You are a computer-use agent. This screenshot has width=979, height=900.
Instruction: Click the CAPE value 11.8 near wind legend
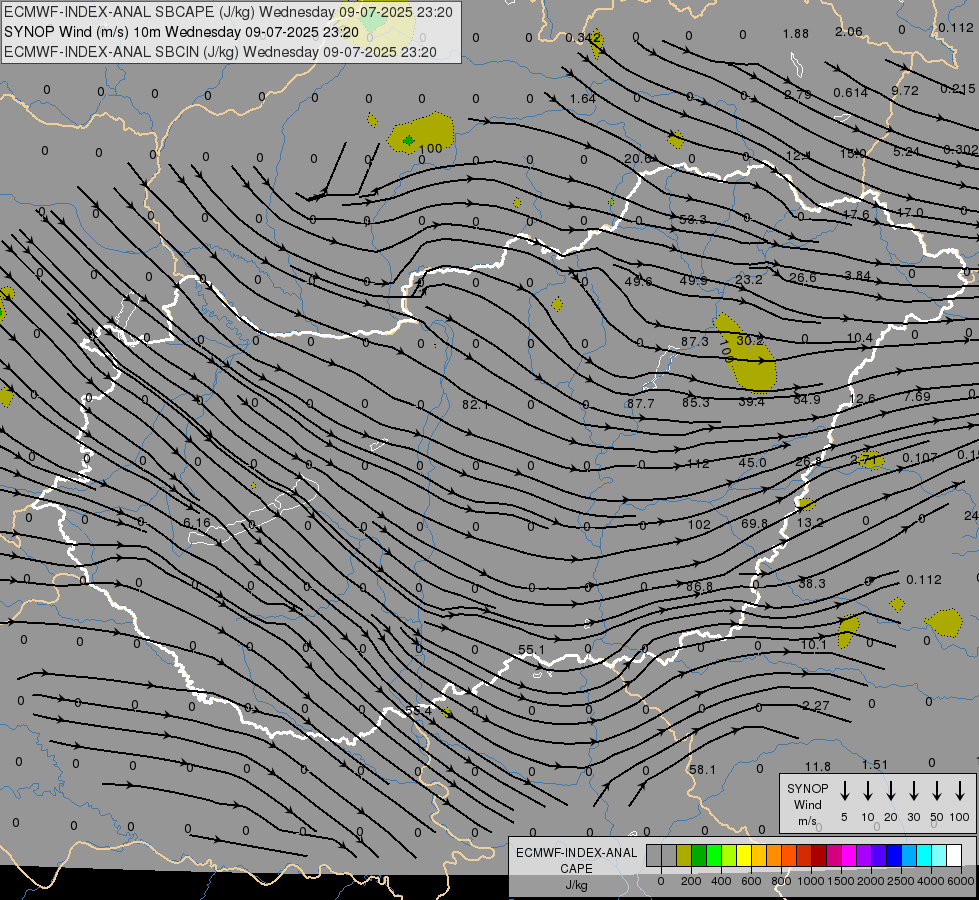(817, 766)
